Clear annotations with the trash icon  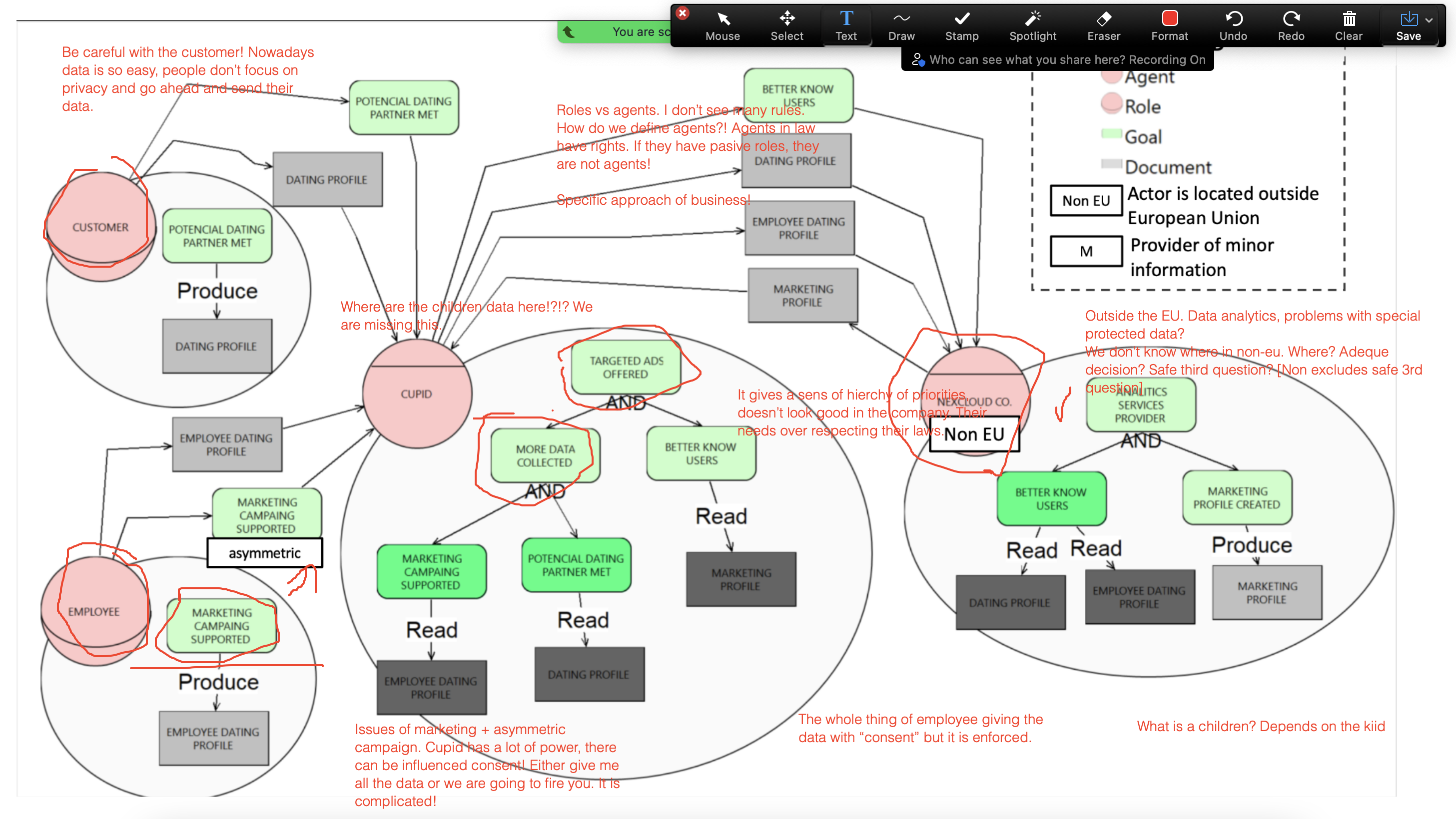point(1349,25)
